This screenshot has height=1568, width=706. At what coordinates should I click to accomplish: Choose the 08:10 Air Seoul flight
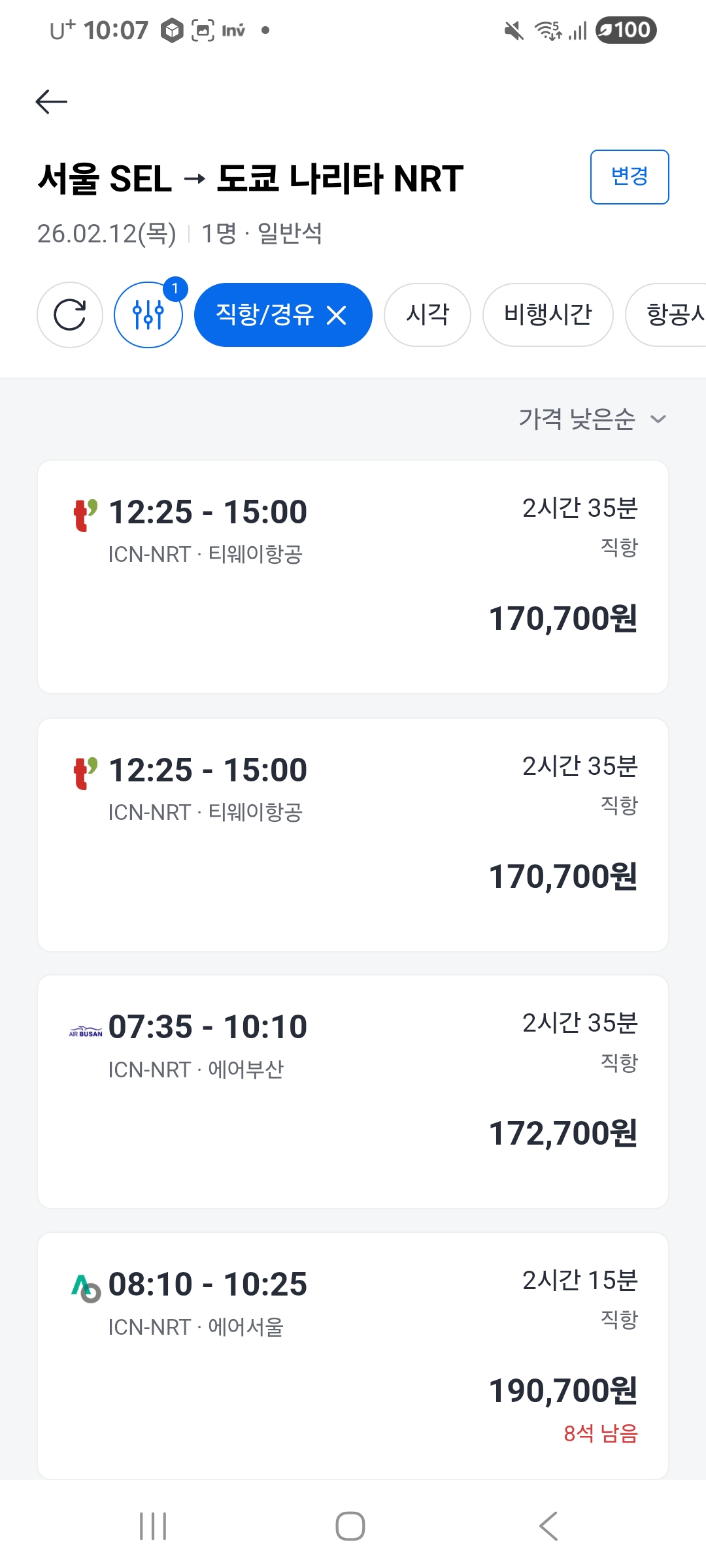[353, 1352]
